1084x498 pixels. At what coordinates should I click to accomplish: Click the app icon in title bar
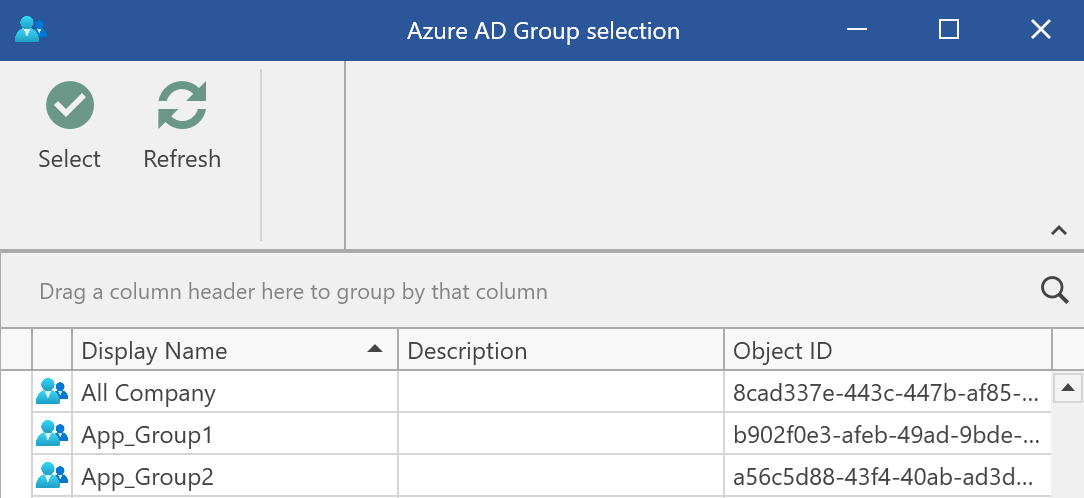pyautogui.click(x=31, y=30)
